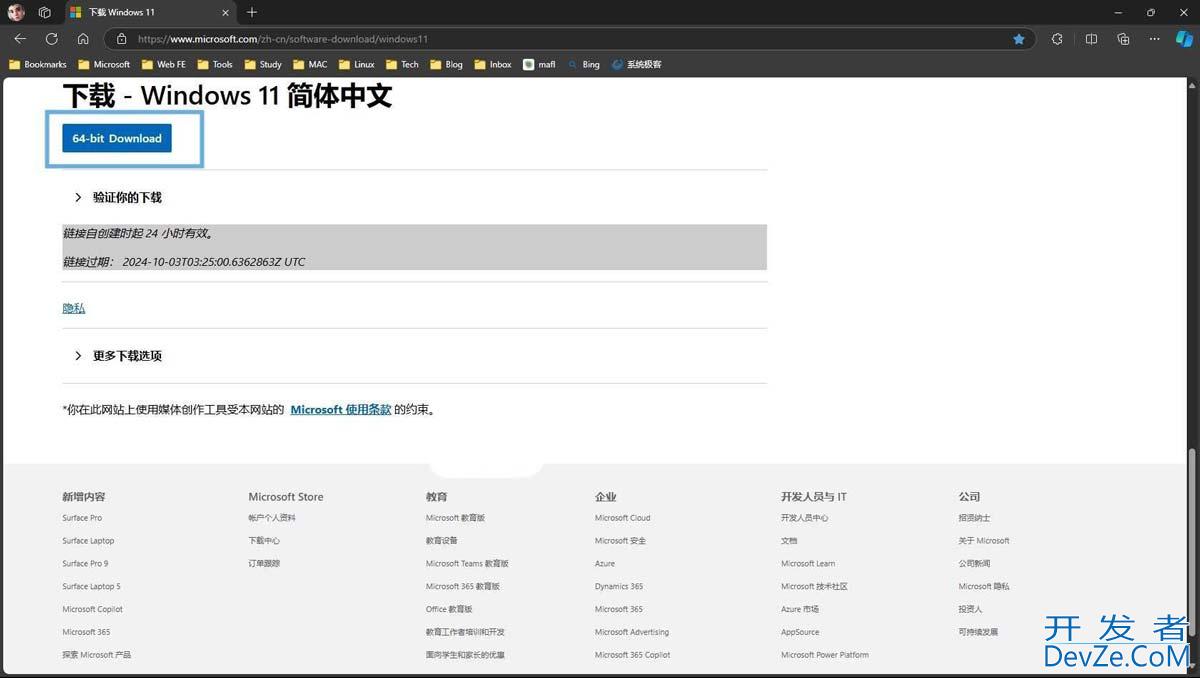This screenshot has width=1200, height=678.
Task: Open the 招贤纳士 footer link
Action: (974, 518)
